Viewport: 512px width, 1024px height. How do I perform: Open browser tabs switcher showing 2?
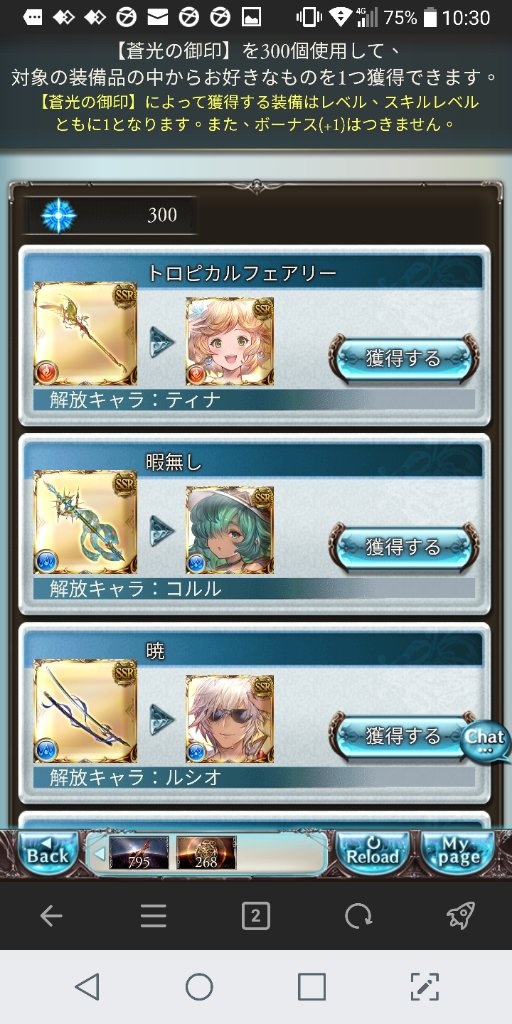[255, 917]
